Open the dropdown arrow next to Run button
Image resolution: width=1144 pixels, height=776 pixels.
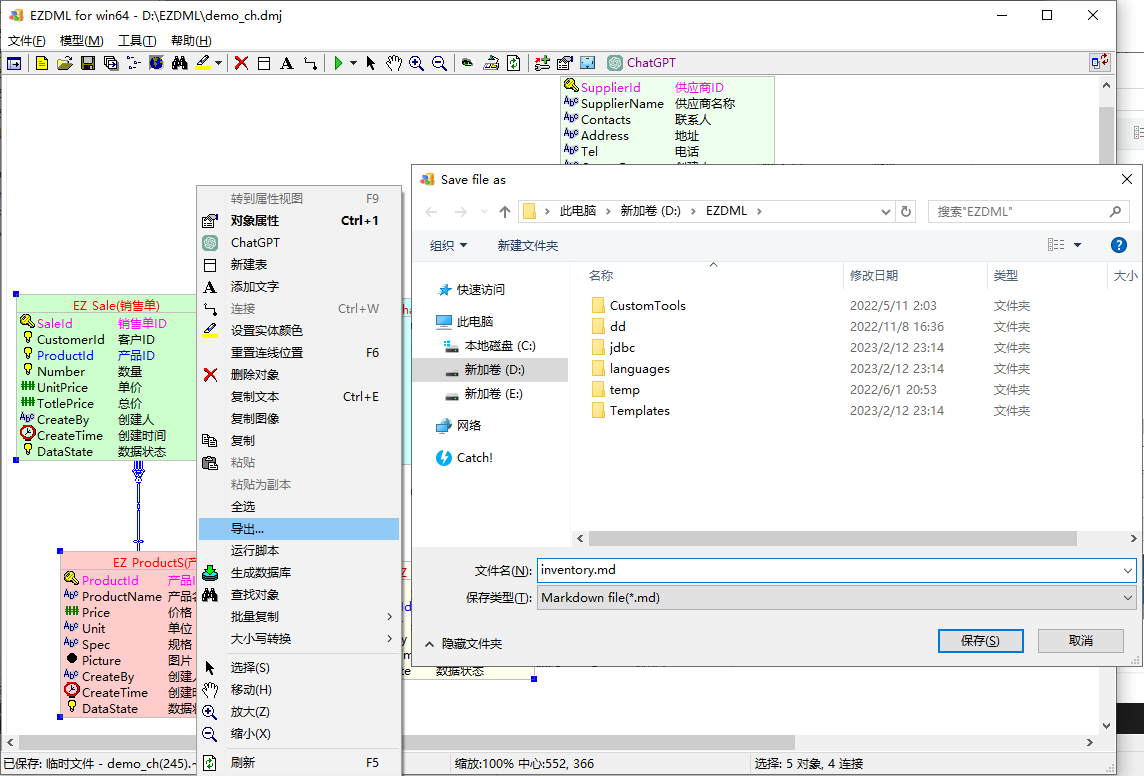pyautogui.click(x=353, y=63)
